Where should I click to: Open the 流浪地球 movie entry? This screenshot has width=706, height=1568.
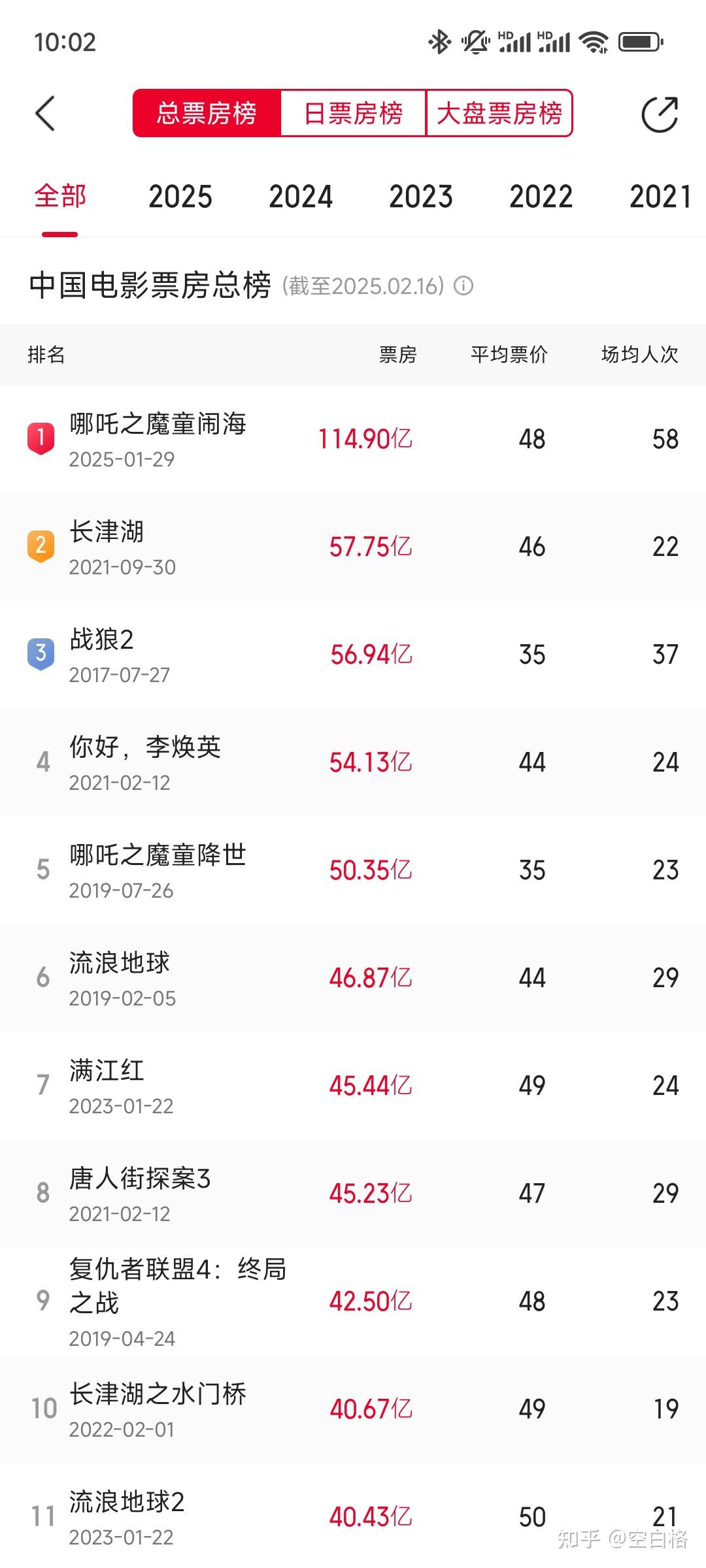353,978
